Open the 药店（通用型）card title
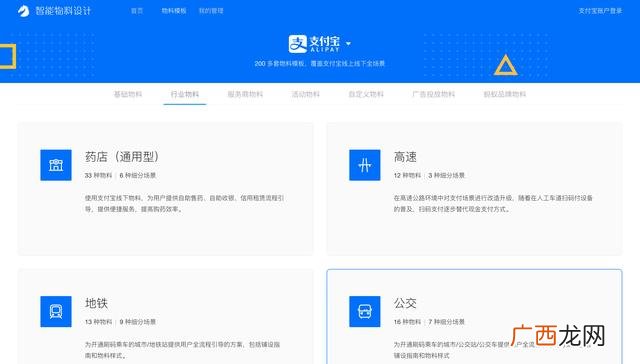 click(x=122, y=157)
